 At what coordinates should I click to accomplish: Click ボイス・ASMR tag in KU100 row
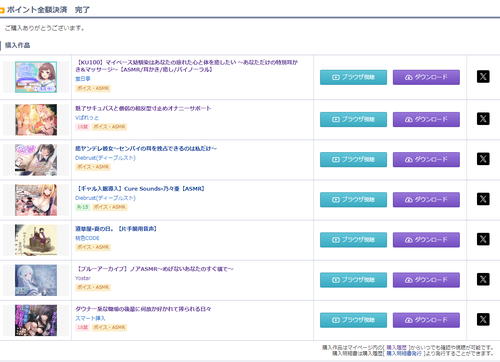pyautogui.click(x=93, y=88)
